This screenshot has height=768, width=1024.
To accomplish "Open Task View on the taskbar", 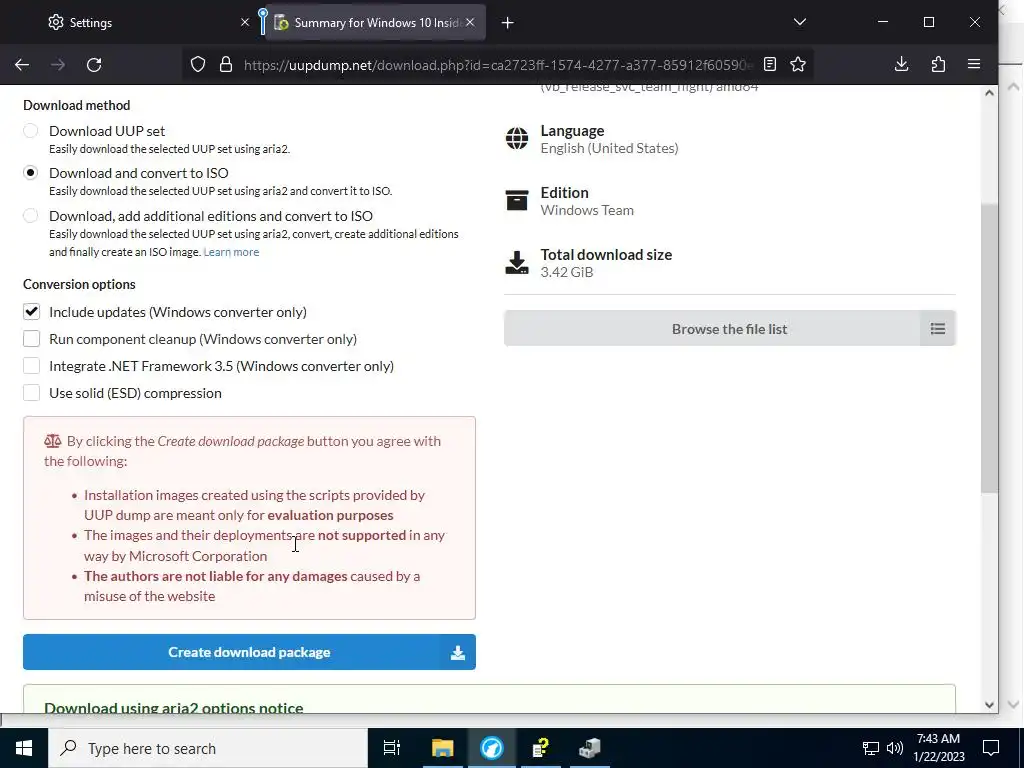I will [x=391, y=748].
